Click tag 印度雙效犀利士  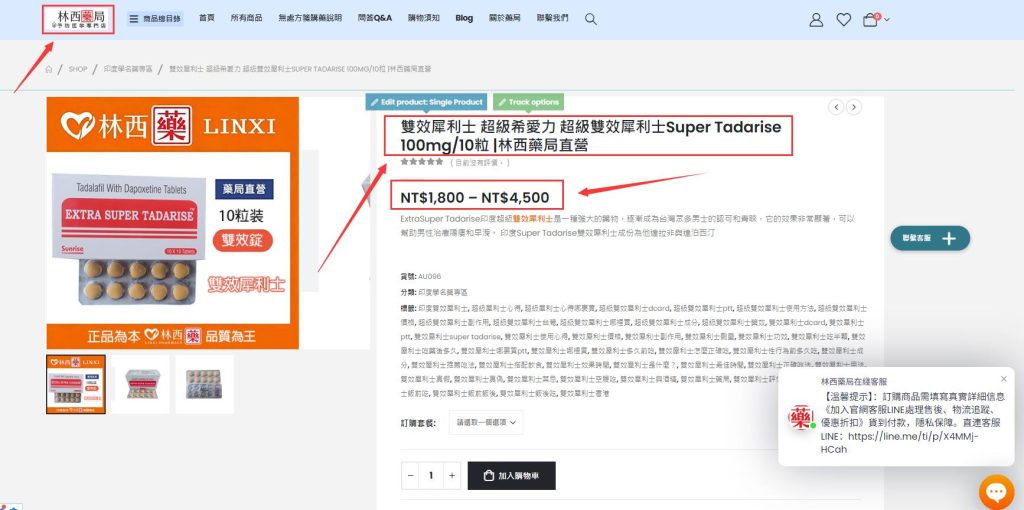[x=443, y=308]
